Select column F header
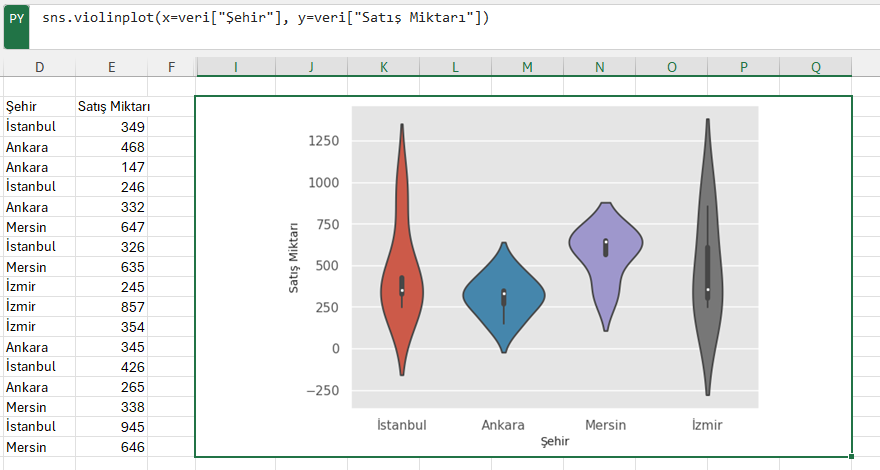The width and height of the screenshot is (880, 470). point(171,67)
